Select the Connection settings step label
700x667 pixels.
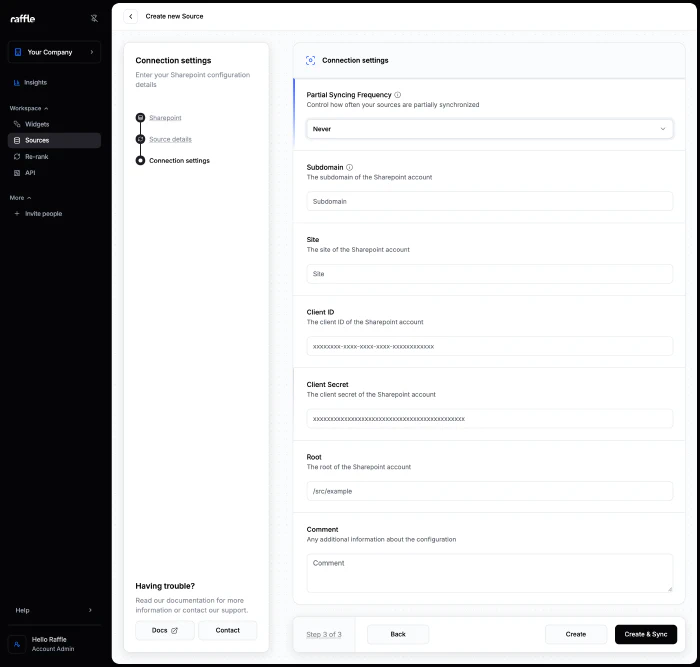point(179,161)
